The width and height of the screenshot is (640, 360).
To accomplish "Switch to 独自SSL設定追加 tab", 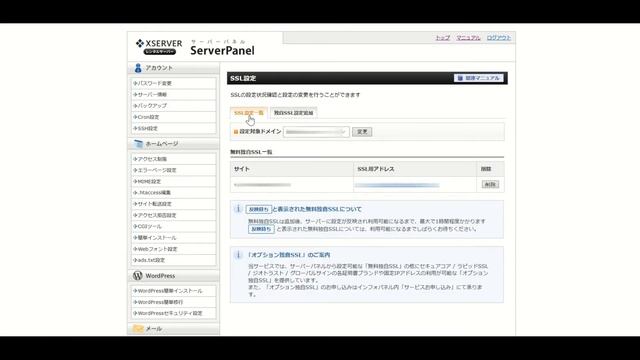I will click(x=293, y=113).
